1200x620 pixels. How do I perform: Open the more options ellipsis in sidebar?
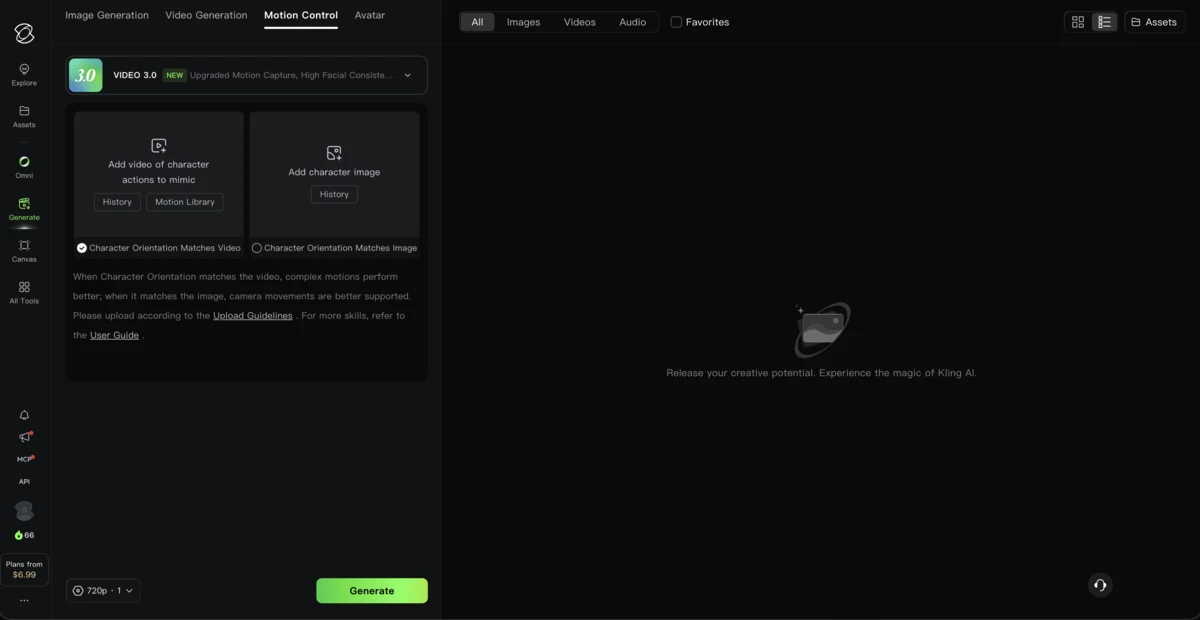pos(24,601)
